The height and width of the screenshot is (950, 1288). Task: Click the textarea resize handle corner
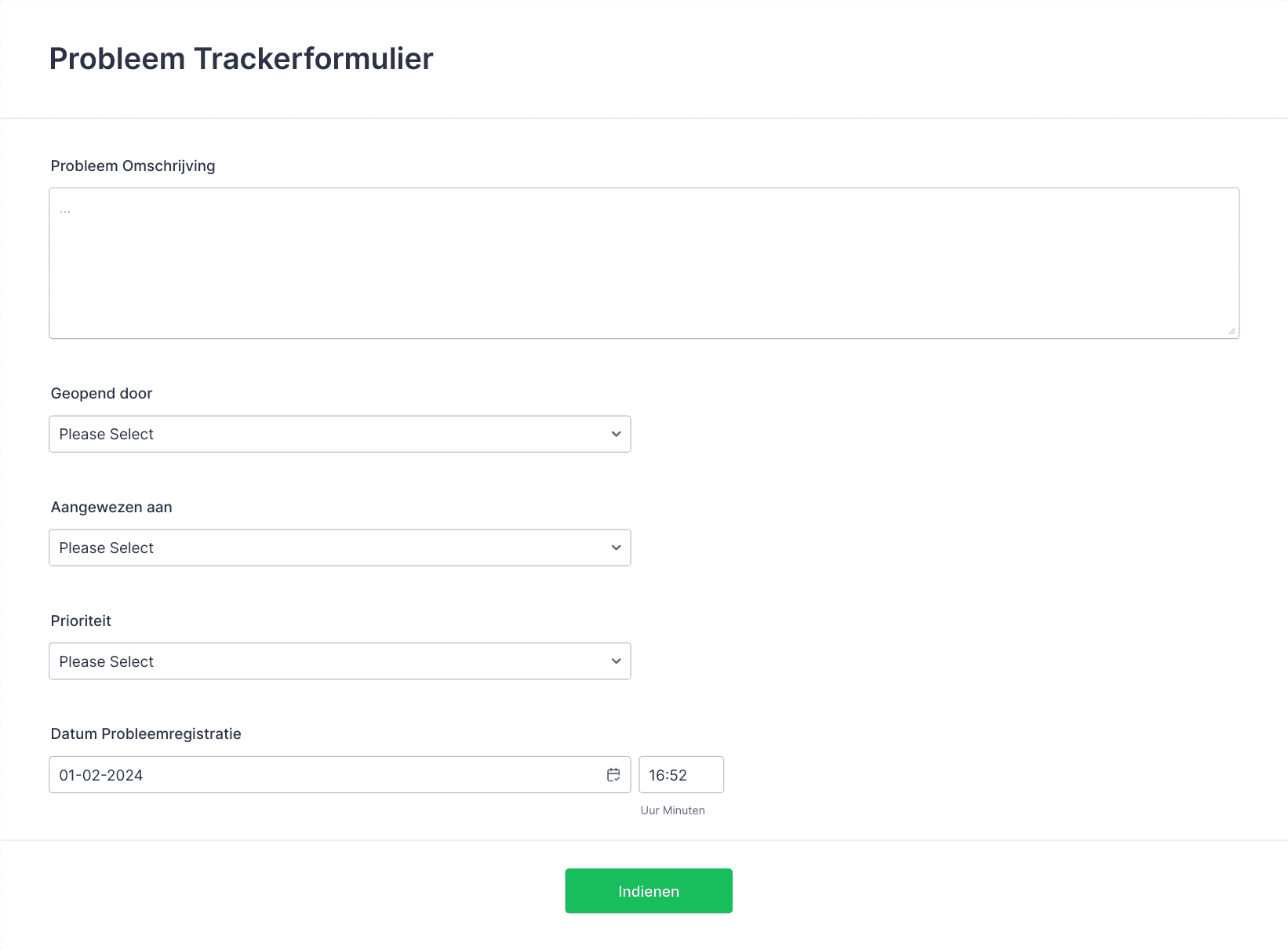pos(1232,331)
